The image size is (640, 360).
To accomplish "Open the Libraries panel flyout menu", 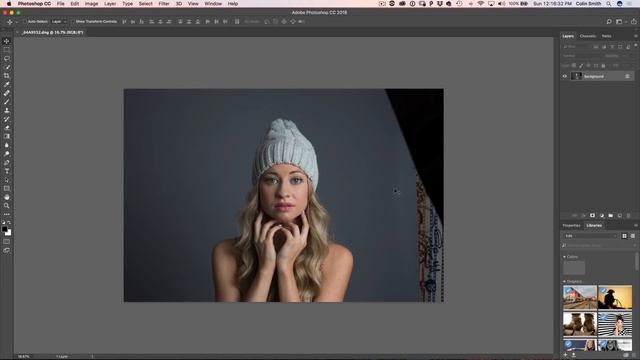I will point(636,225).
